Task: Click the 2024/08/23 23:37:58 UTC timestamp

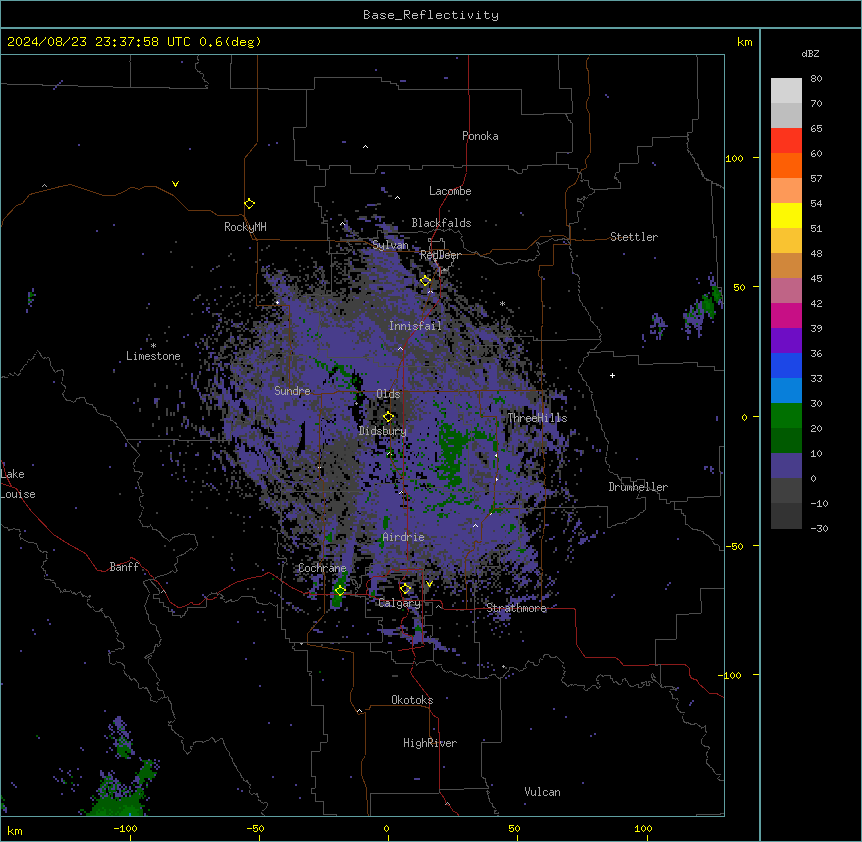Action: point(98,42)
